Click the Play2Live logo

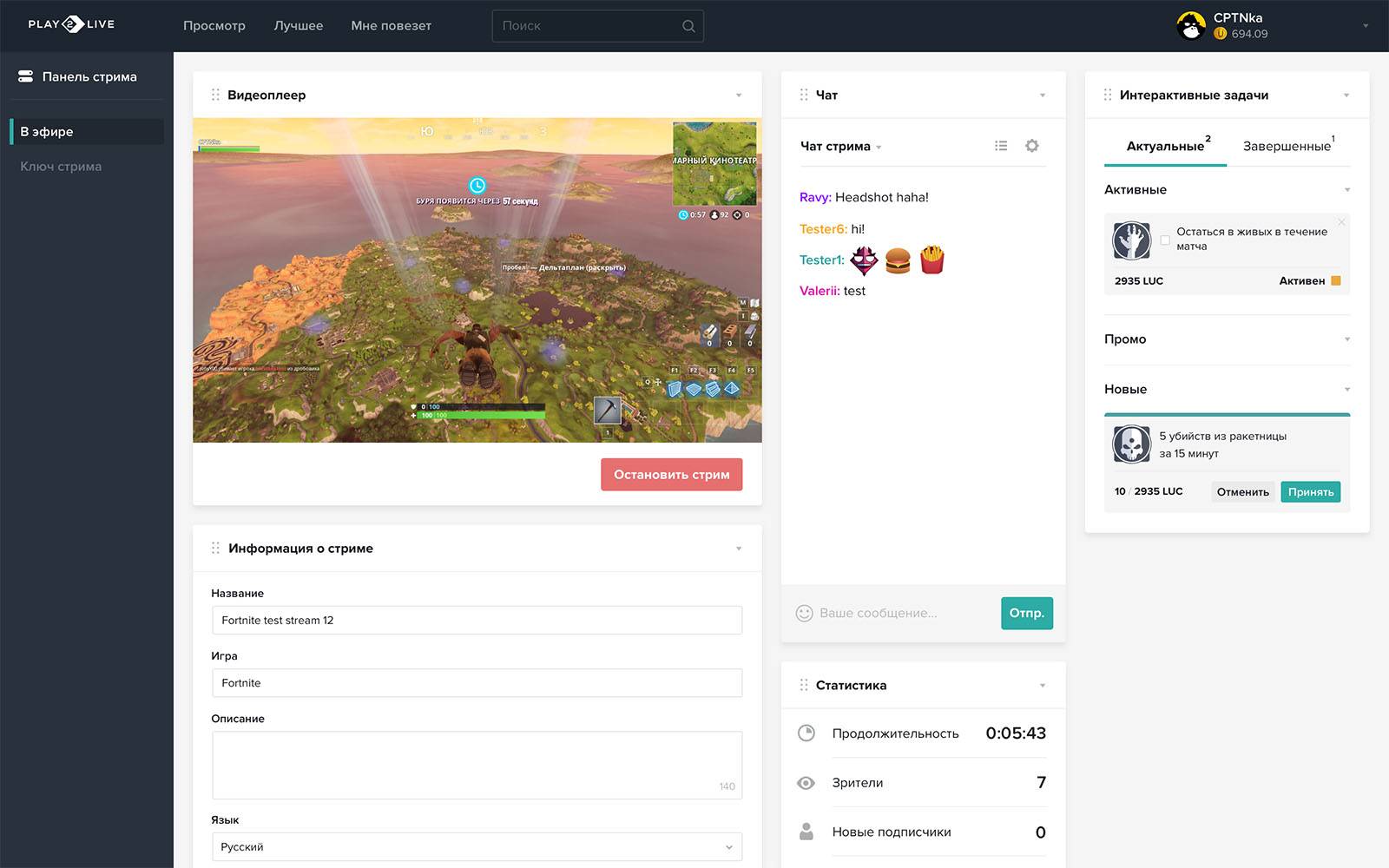(71, 24)
